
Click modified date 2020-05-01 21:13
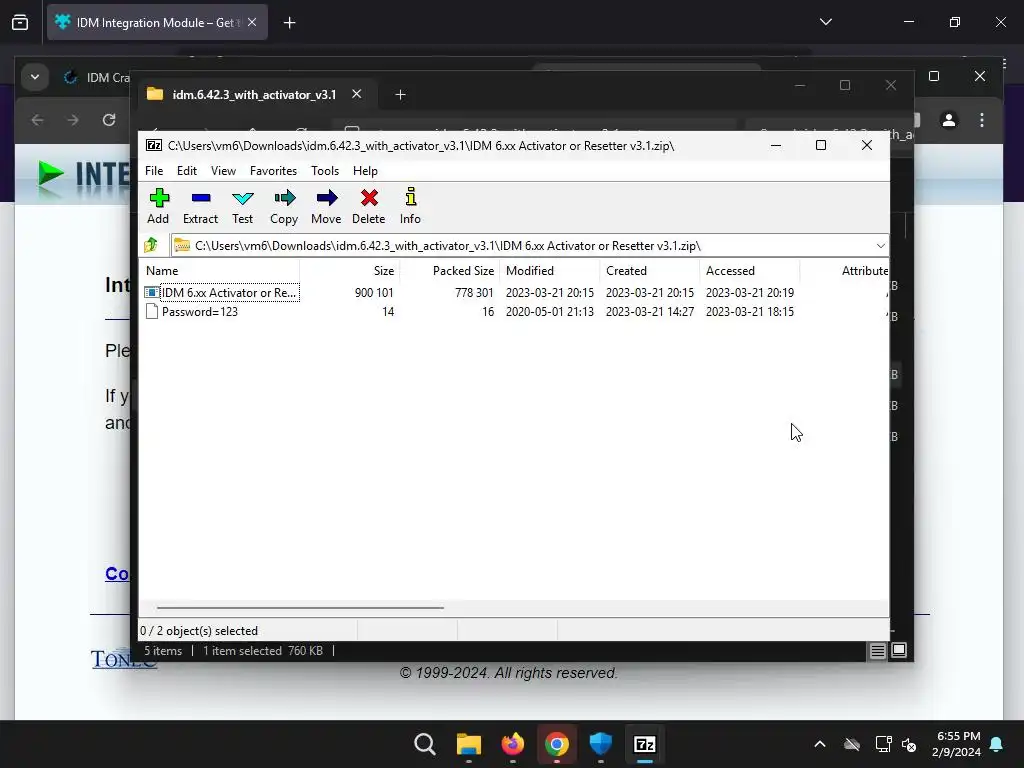pyautogui.click(x=550, y=312)
